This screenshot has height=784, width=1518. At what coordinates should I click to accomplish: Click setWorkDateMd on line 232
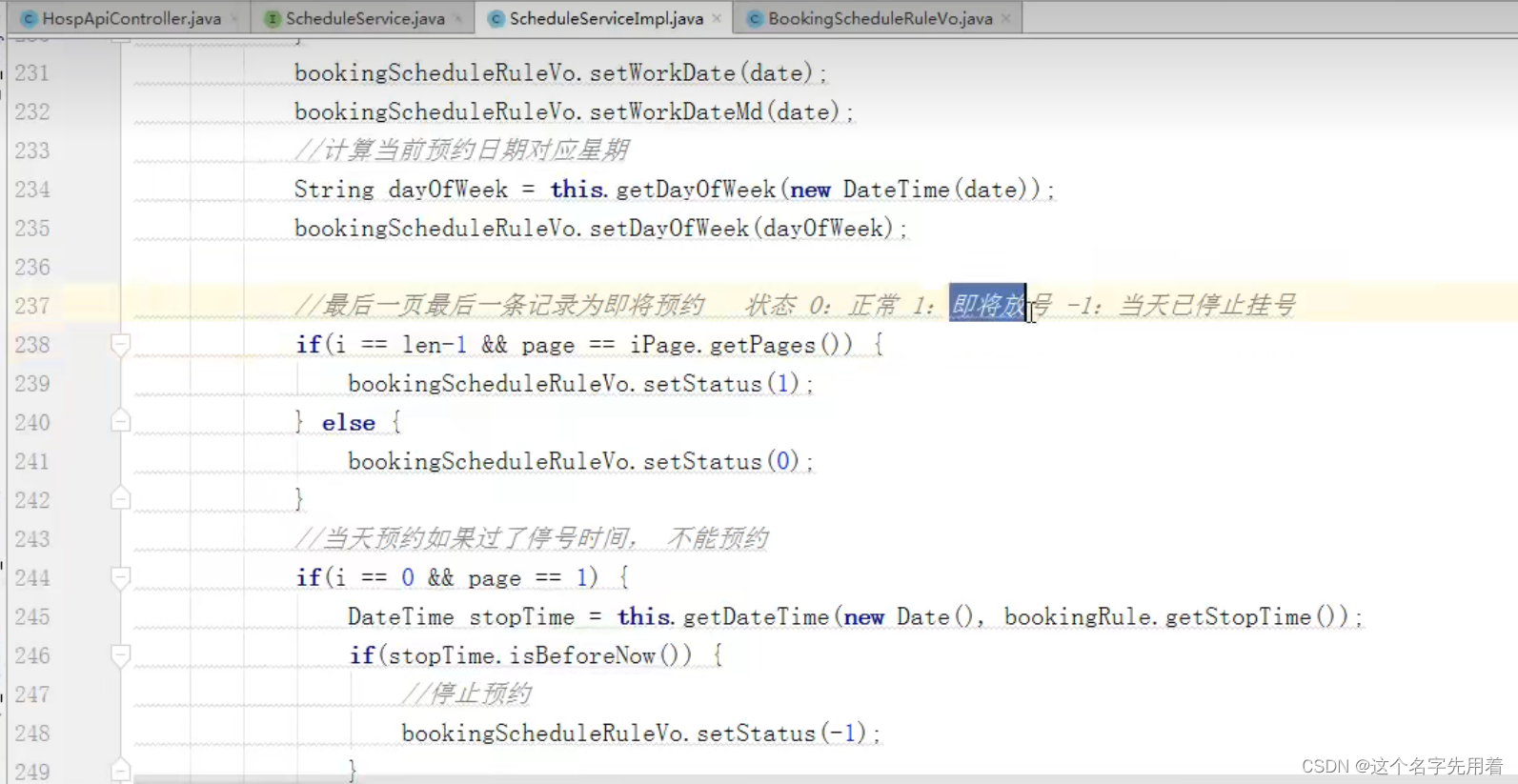point(676,112)
